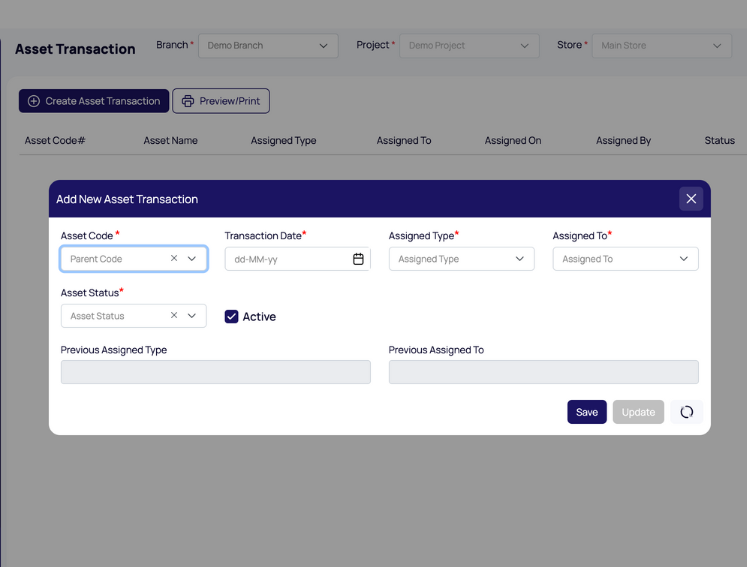Expand the Asset Code dropdown arrow

[192, 259]
